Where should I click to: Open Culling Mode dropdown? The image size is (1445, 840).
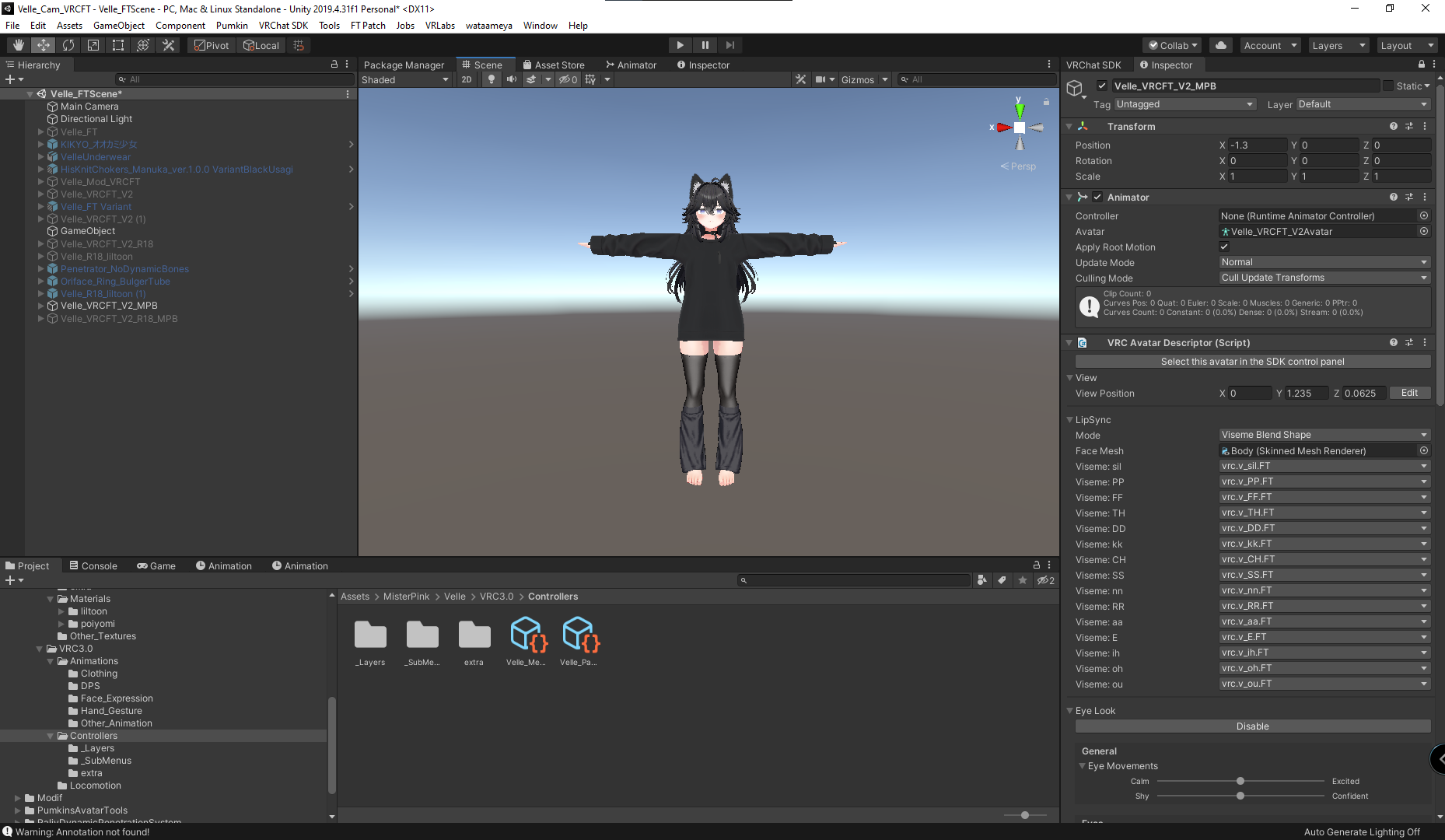click(x=1324, y=278)
